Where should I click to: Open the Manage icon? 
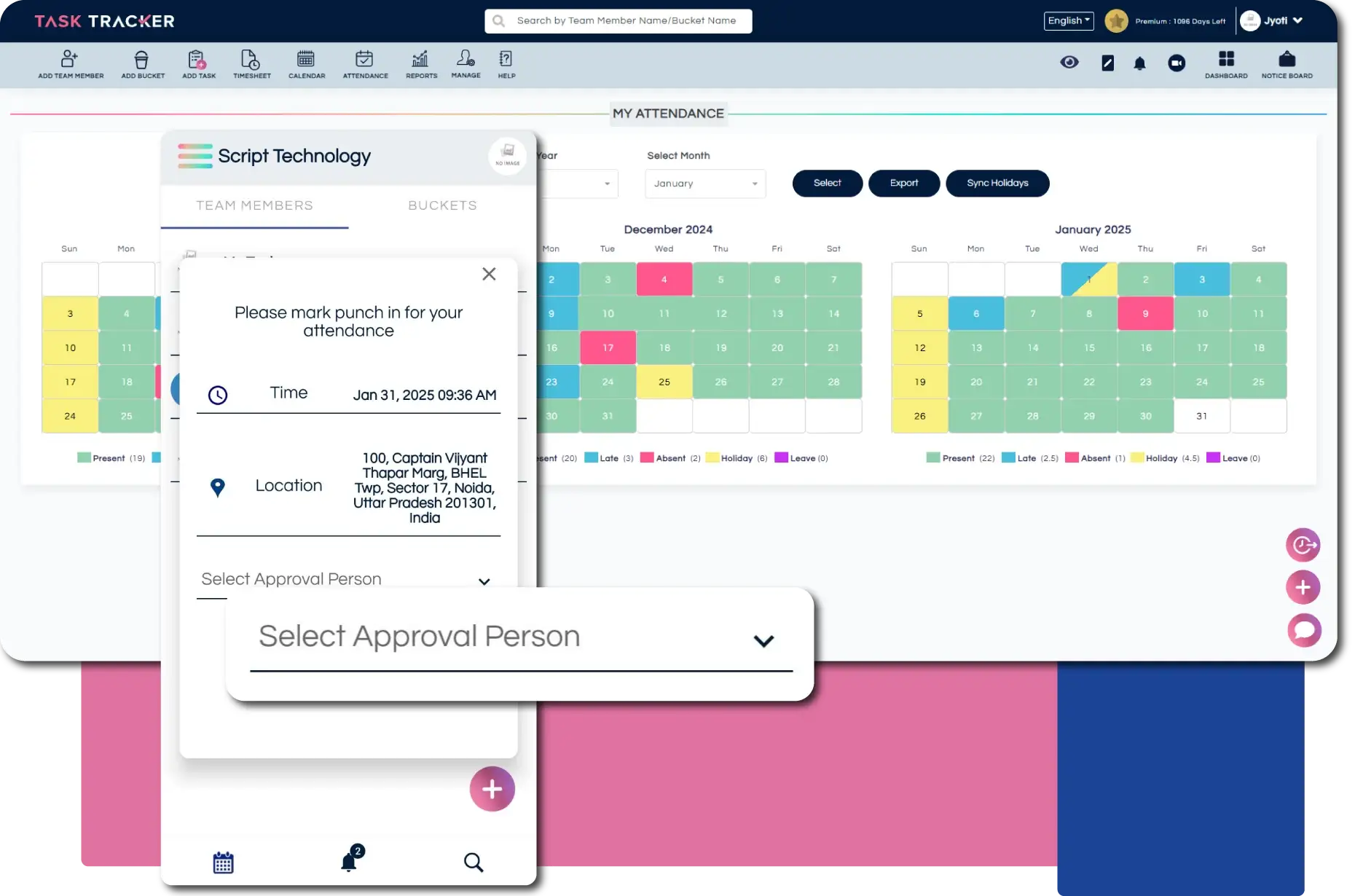point(466,64)
